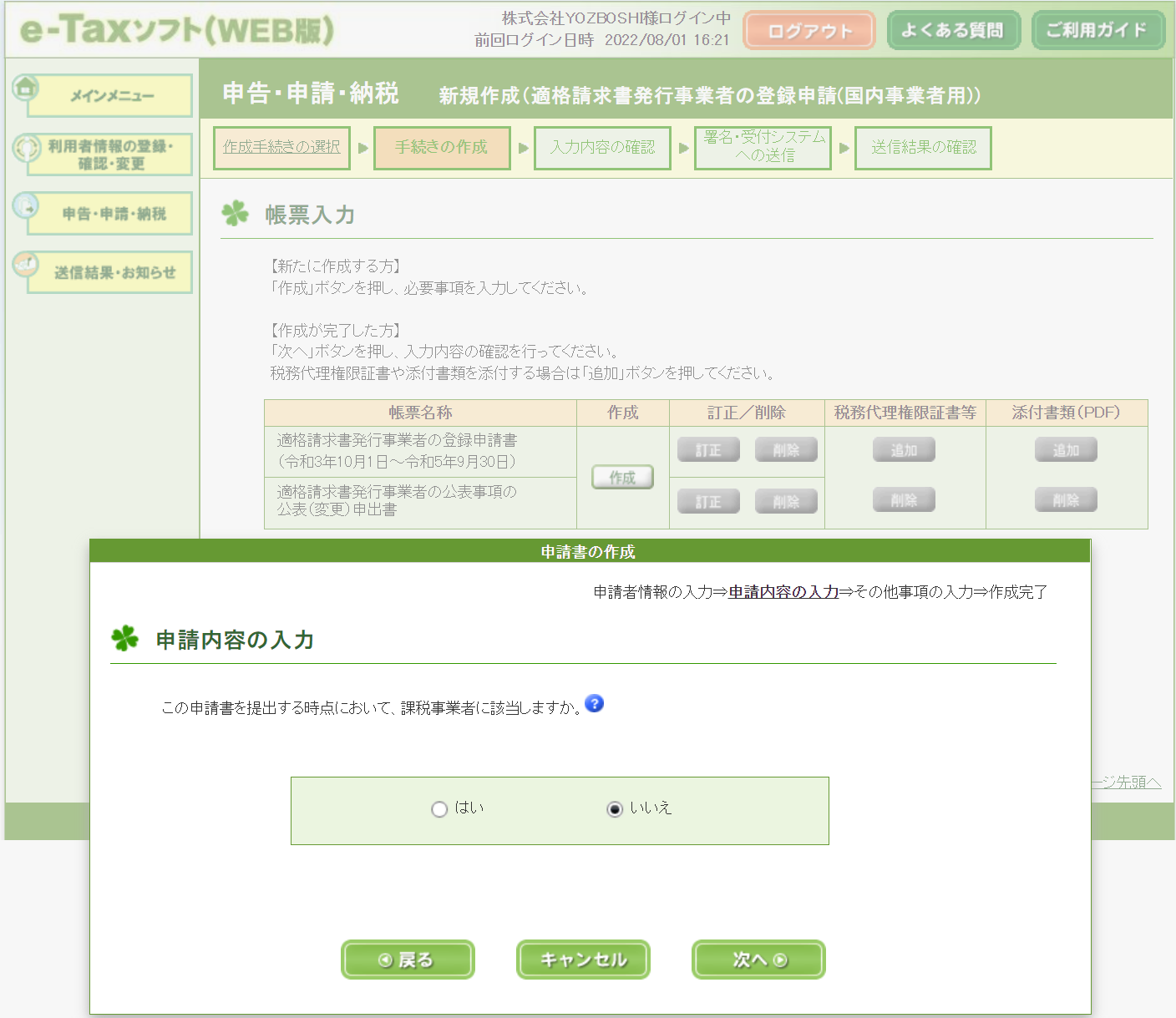This screenshot has height=1018, width=1176.
Task: Click the house icon beside メインメニュー
Action: click(26, 87)
